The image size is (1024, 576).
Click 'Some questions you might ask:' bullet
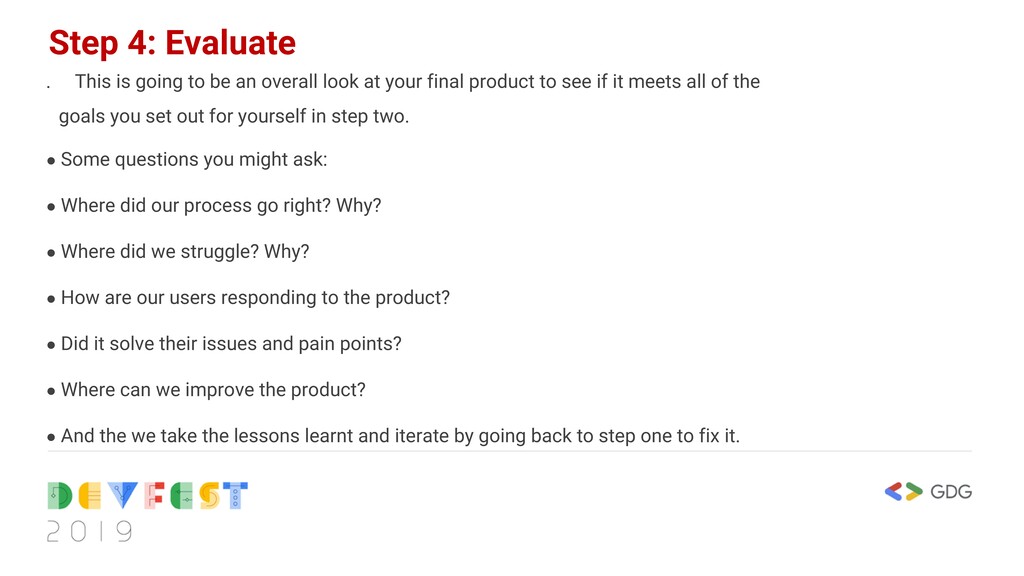click(x=194, y=159)
